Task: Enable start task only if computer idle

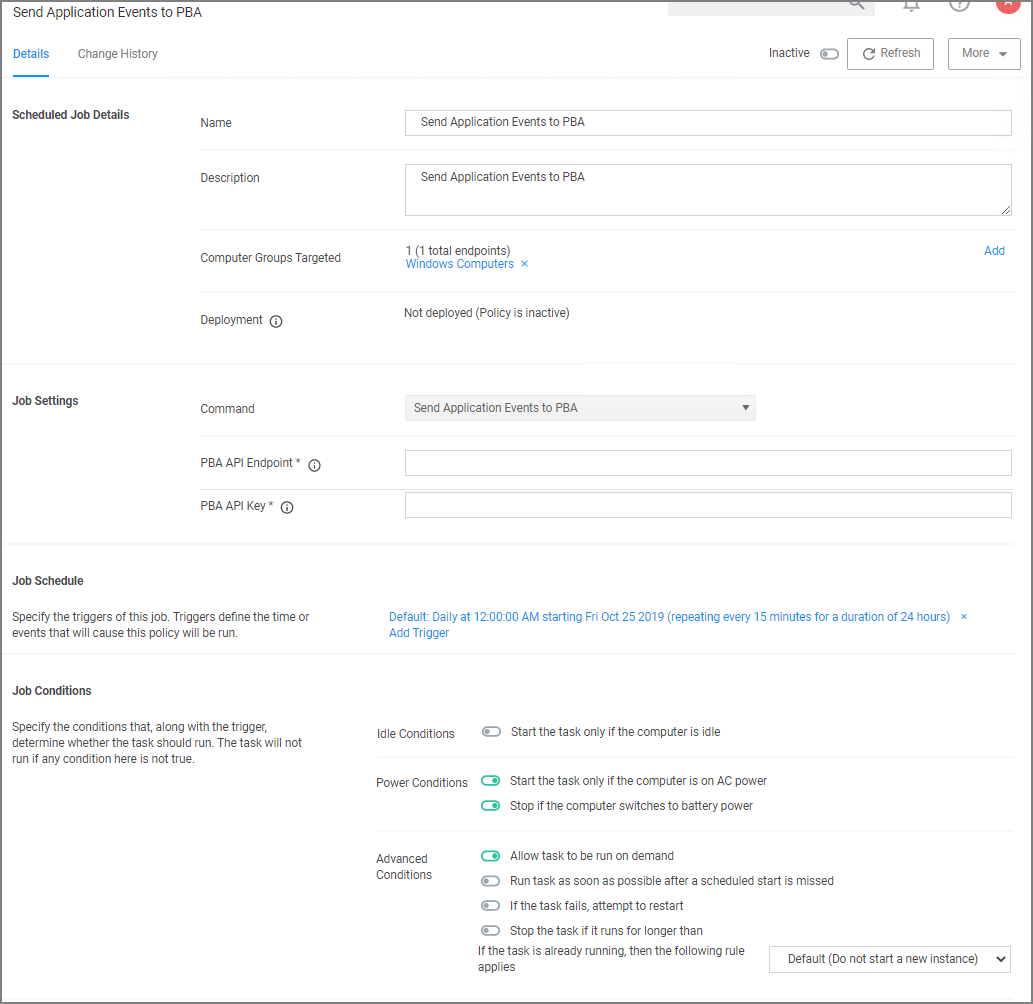Action: click(490, 732)
